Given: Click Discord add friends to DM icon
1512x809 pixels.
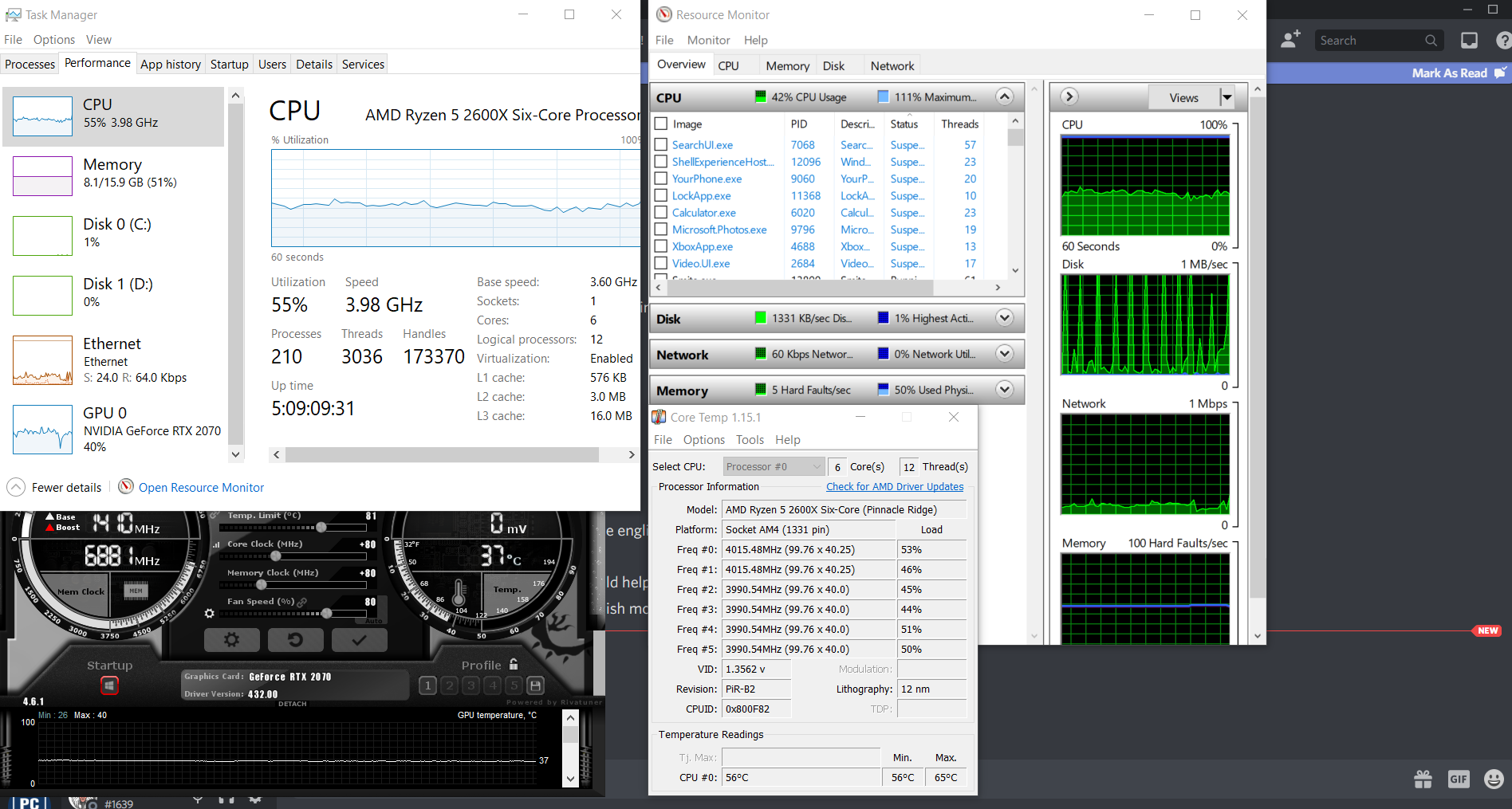Looking at the screenshot, I should 1290,40.
